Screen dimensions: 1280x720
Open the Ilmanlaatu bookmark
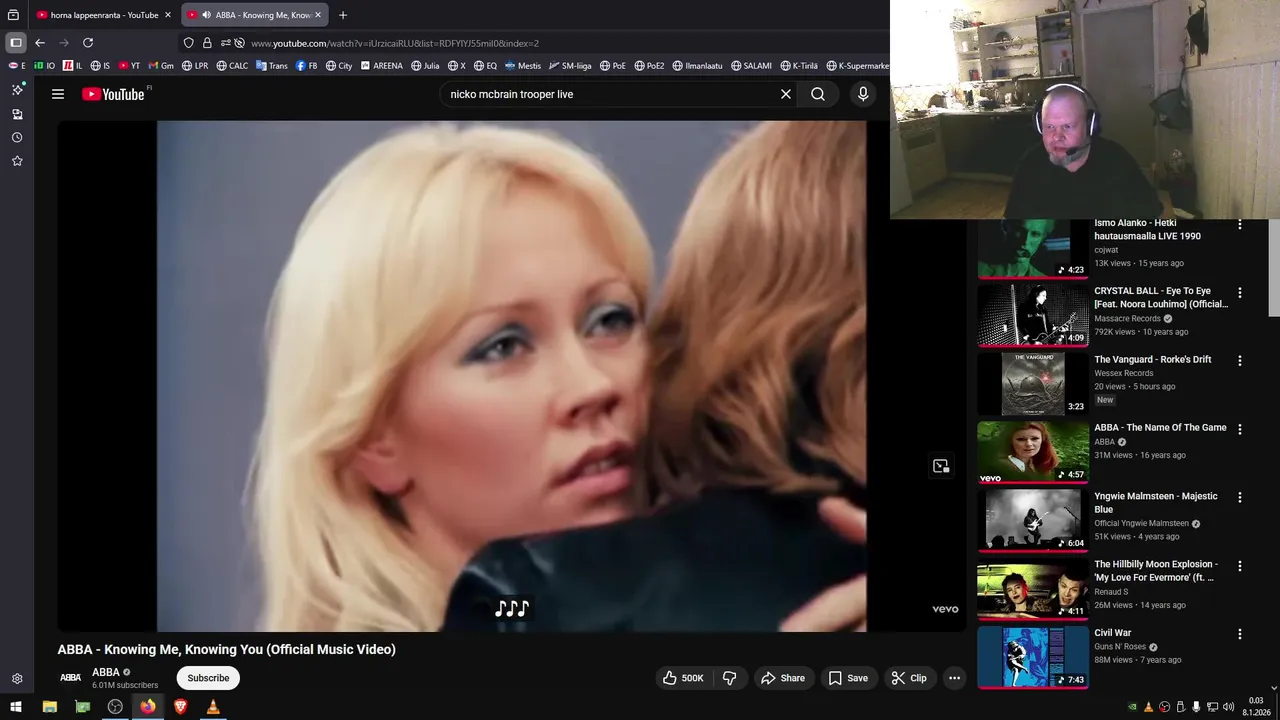tap(697, 66)
